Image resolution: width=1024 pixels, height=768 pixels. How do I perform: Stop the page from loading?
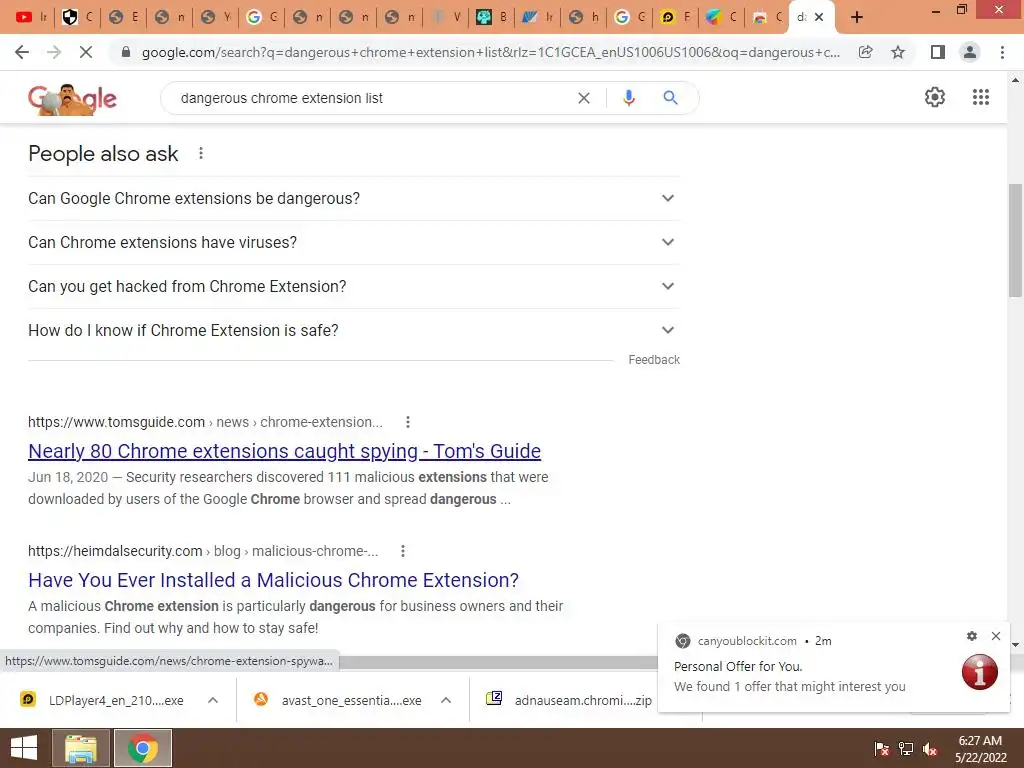pyautogui.click(x=86, y=52)
